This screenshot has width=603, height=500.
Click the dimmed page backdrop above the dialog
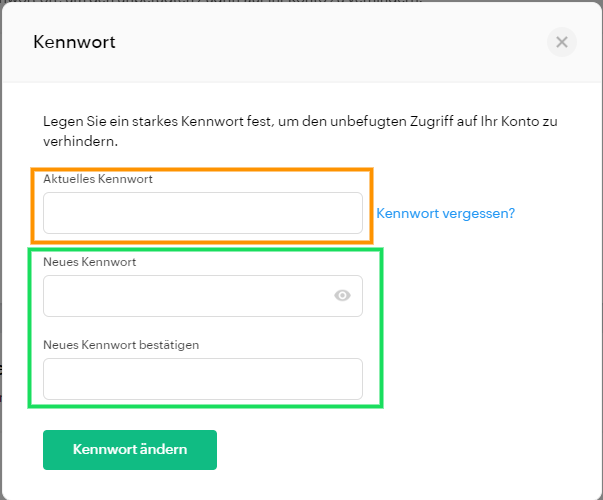pyautogui.click(x=302, y=1)
